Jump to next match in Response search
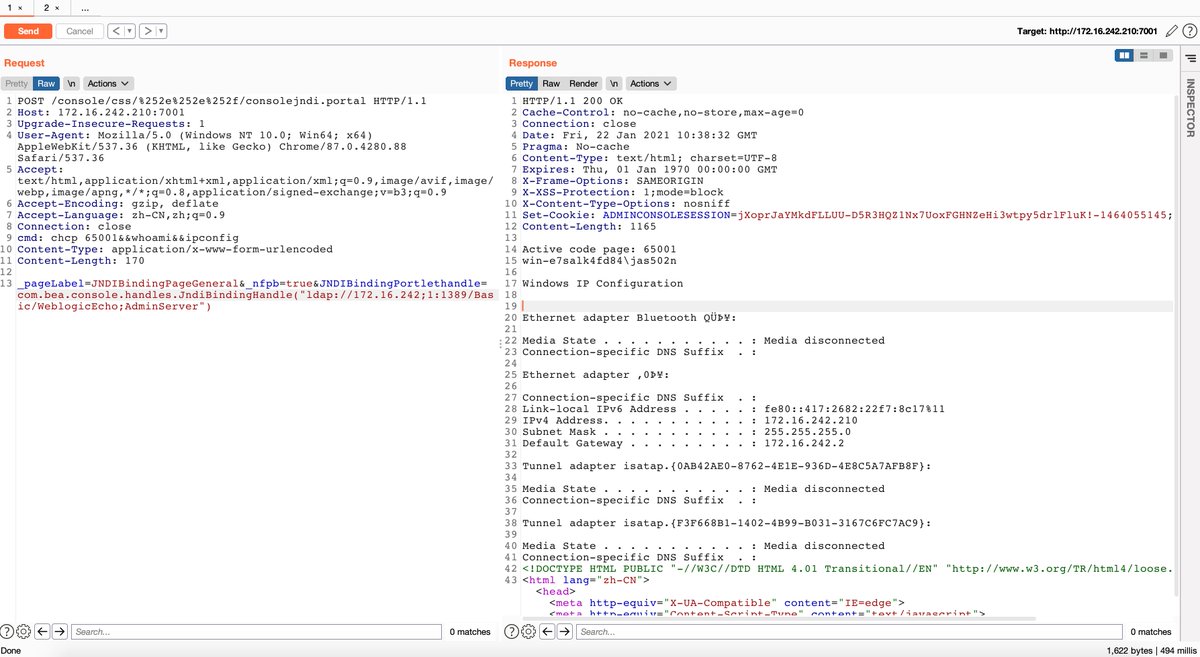This screenshot has height=657, width=1200. tap(565, 631)
